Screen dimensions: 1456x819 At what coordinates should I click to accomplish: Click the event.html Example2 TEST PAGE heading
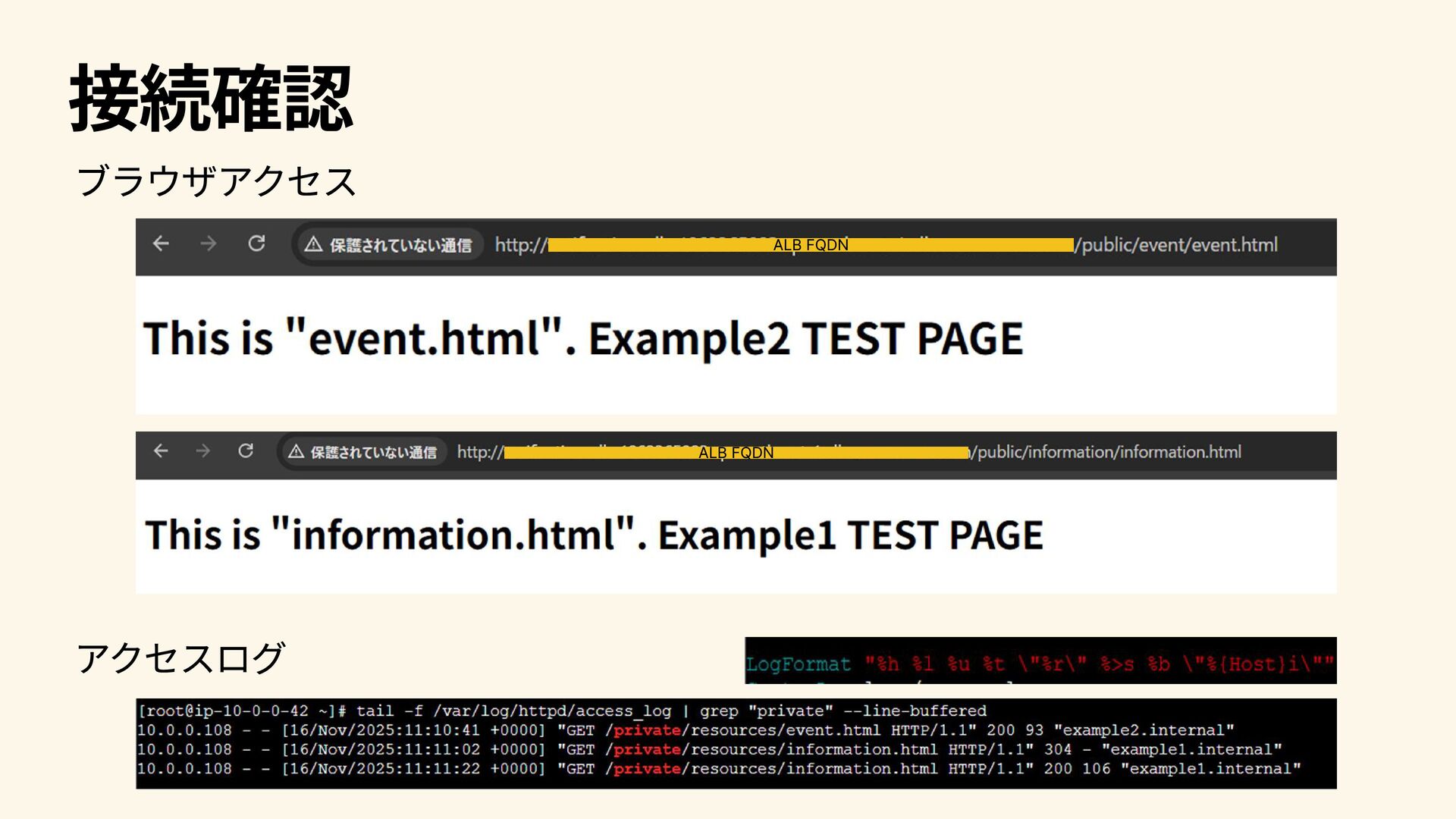(582, 338)
